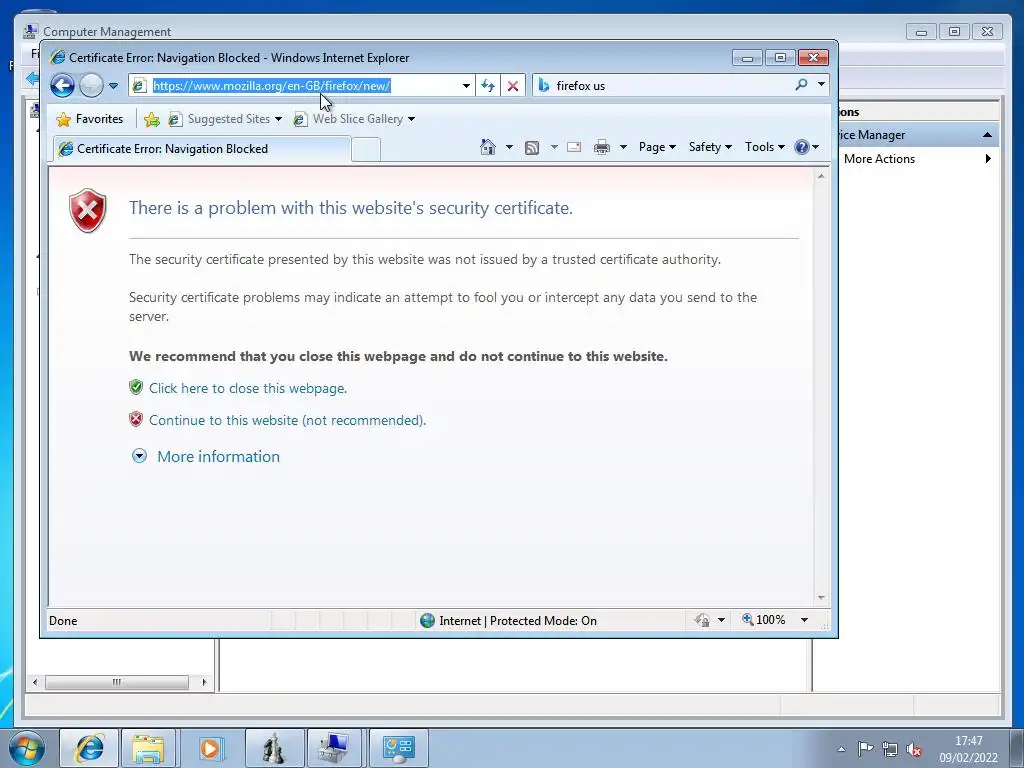This screenshot has height=768, width=1024.
Task: Click the Read Mail envelope icon
Action: coord(574,147)
